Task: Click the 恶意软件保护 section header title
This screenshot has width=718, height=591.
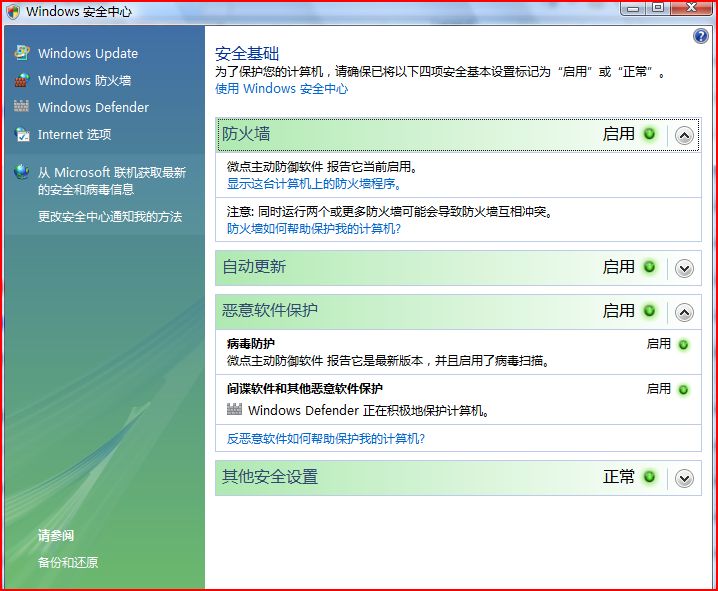Action: click(x=270, y=310)
